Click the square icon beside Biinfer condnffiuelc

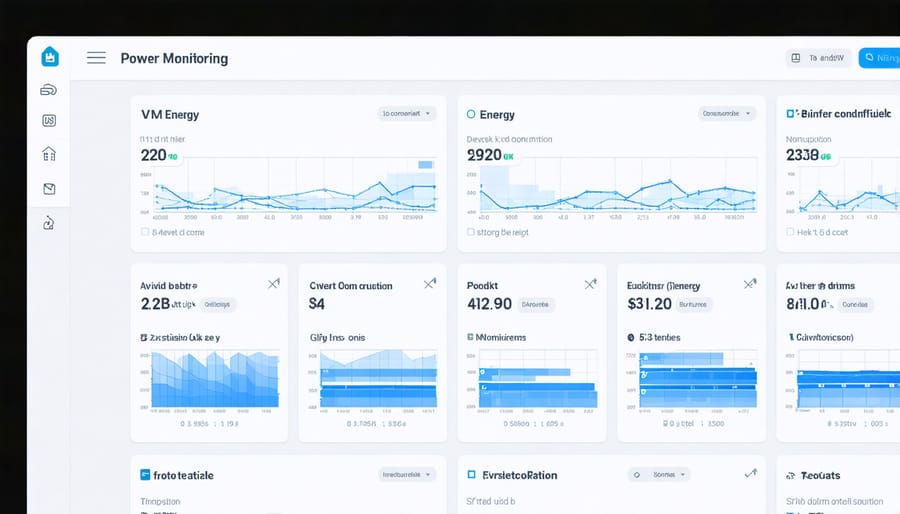point(790,114)
